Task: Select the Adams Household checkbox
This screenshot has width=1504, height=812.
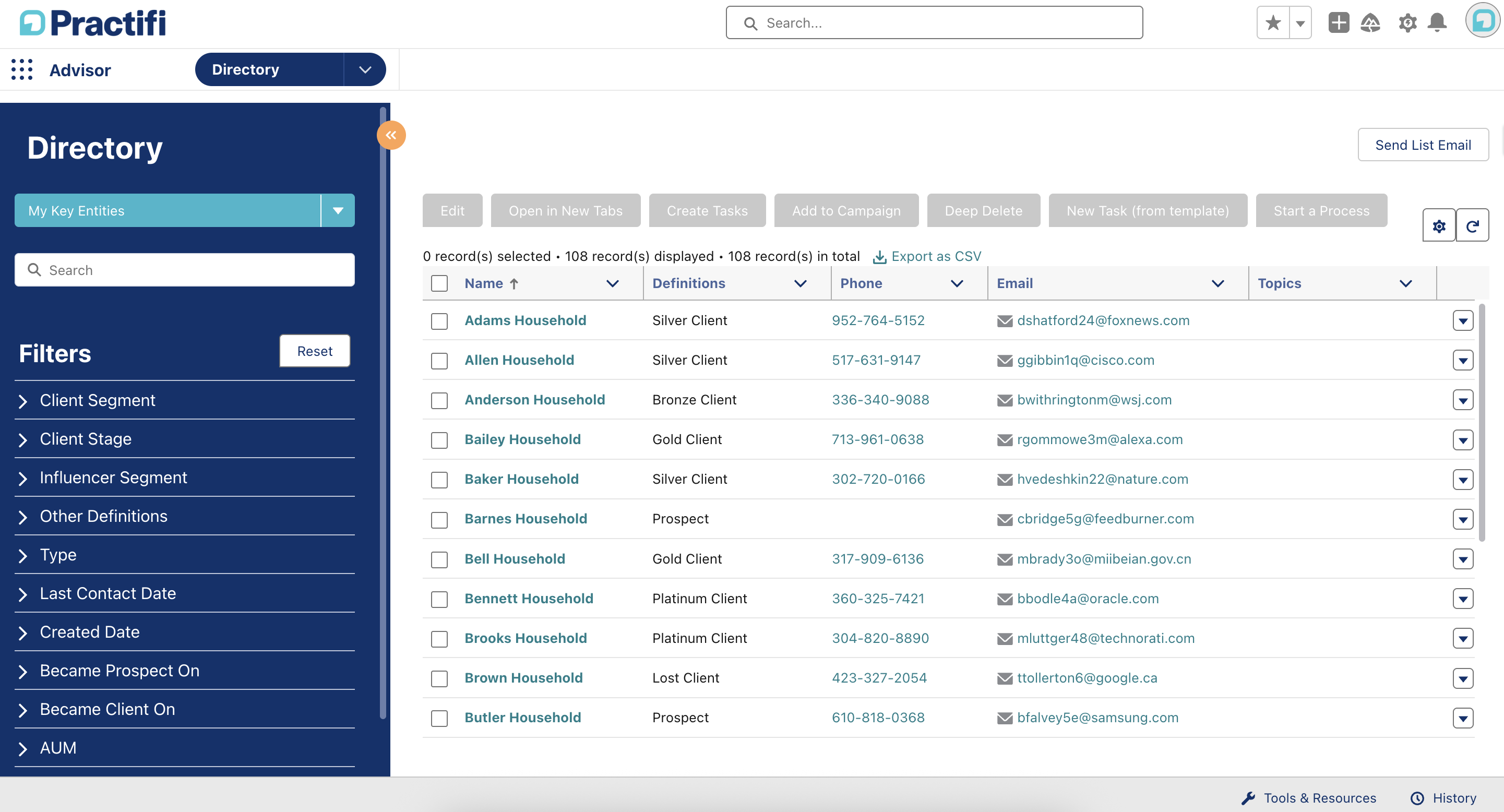Action: pos(439,321)
